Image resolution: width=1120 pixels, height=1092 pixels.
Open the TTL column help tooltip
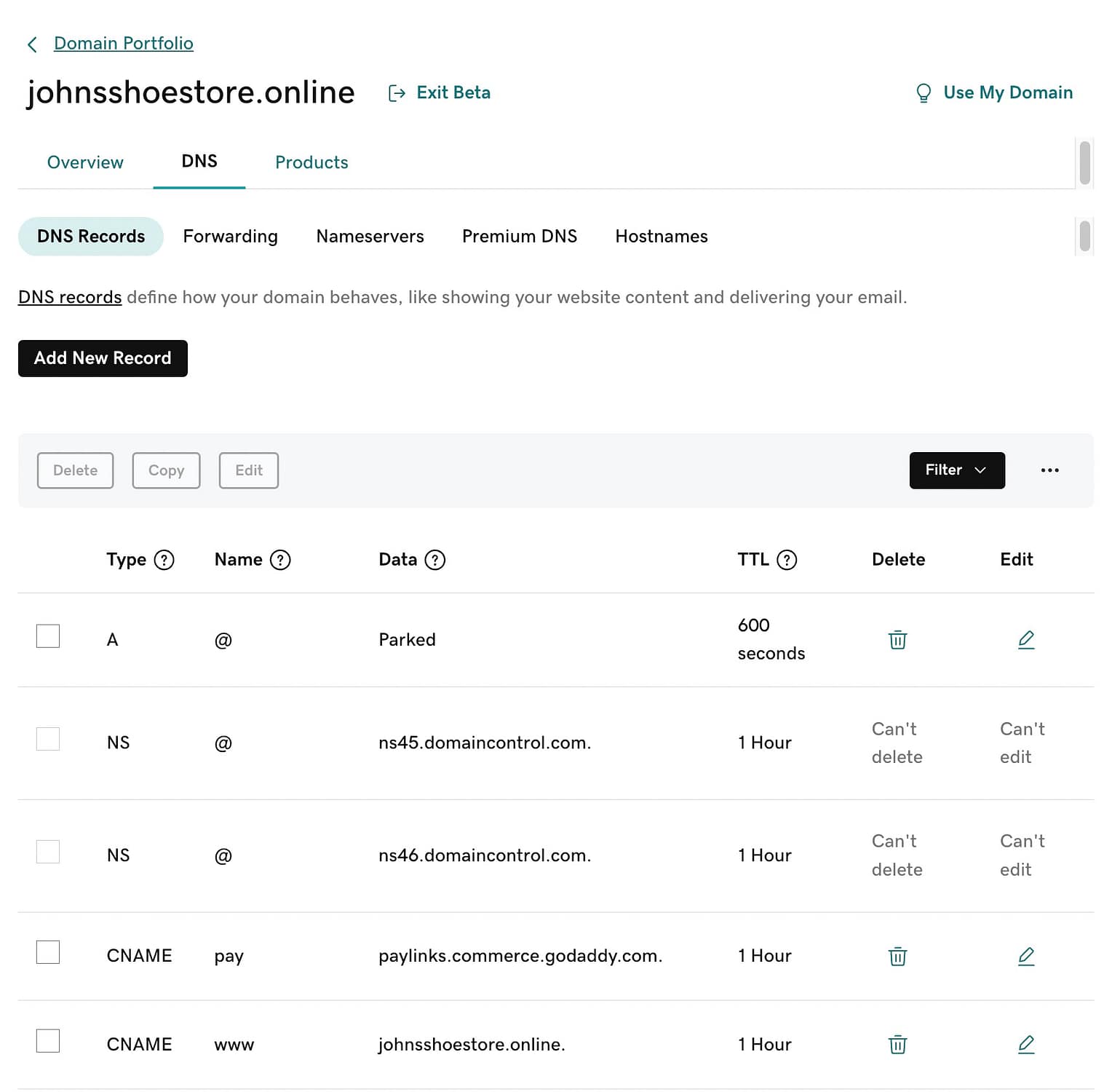point(788,559)
